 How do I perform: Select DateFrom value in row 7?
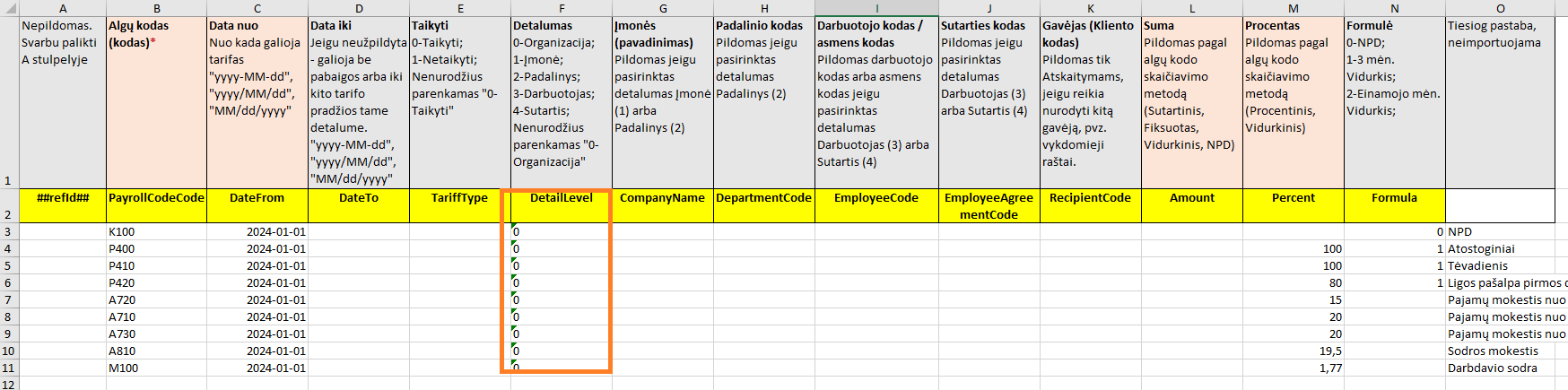pos(257,299)
